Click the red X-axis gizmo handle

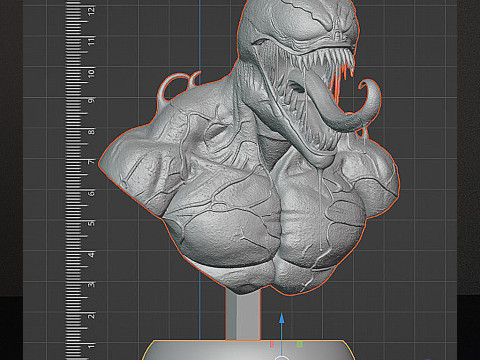271,344
